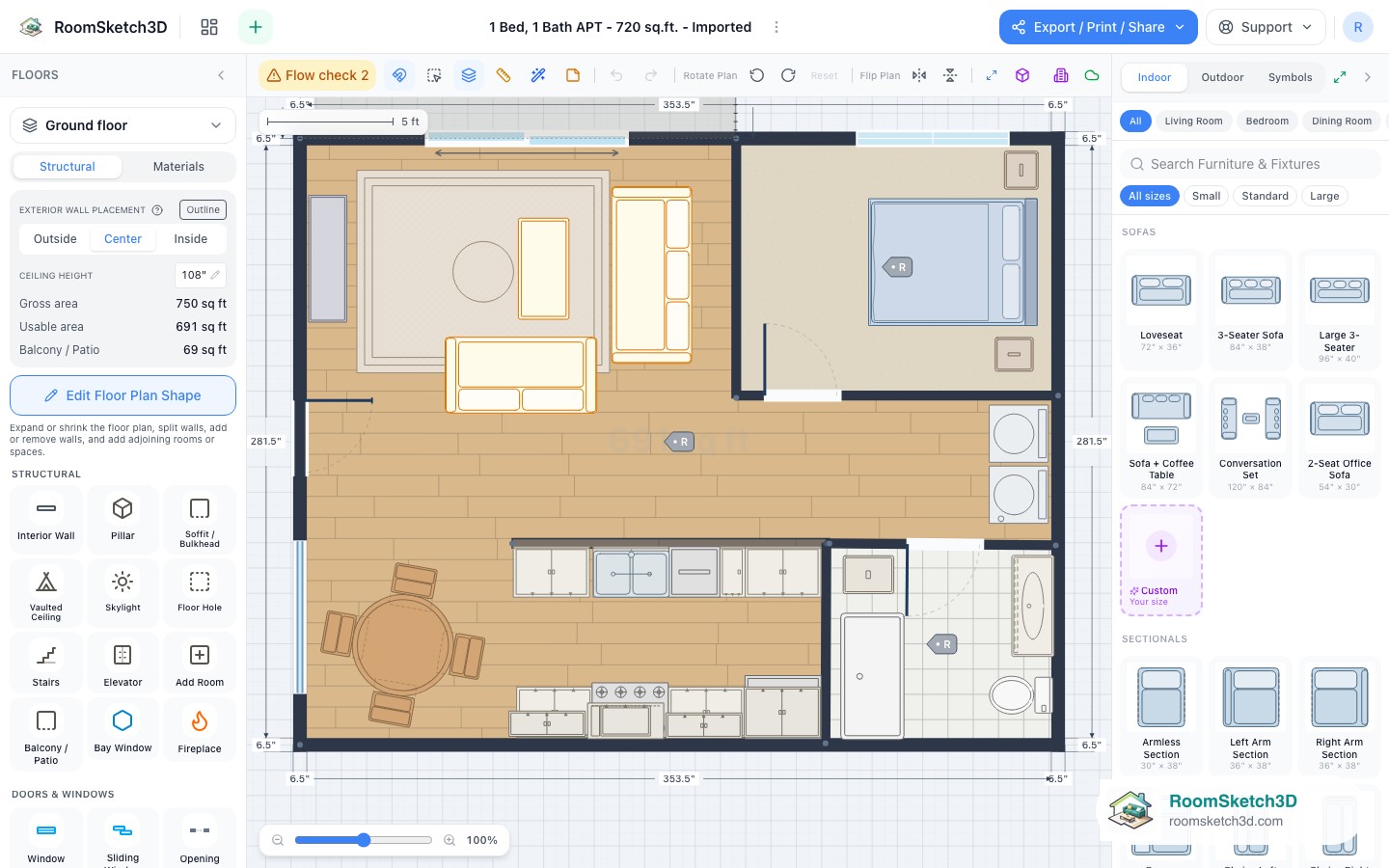The image size is (1389, 868).
Task: Select Inside wall placement
Action: coord(191,239)
